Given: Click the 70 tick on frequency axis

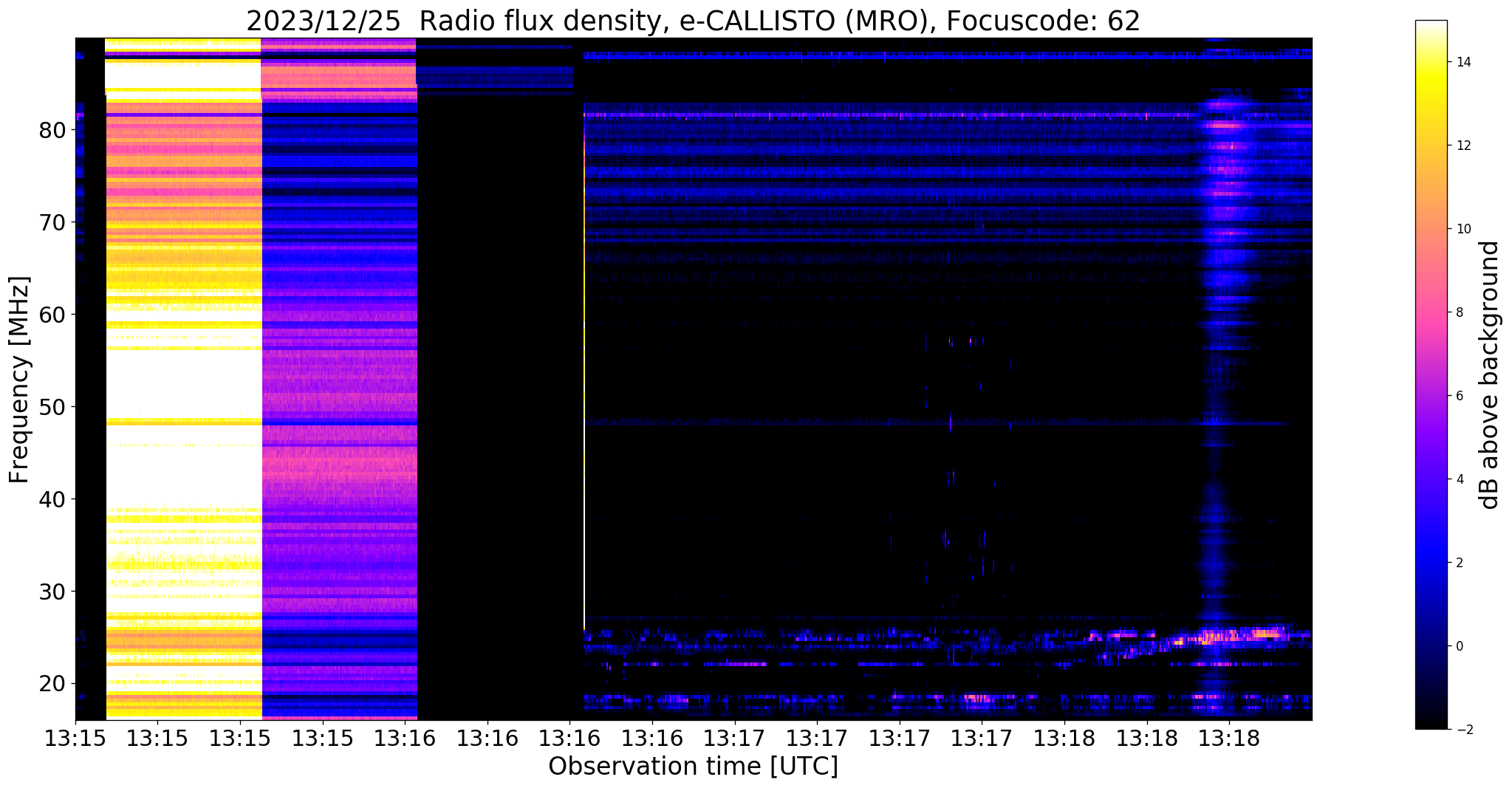Looking at the screenshot, I should (x=54, y=222).
